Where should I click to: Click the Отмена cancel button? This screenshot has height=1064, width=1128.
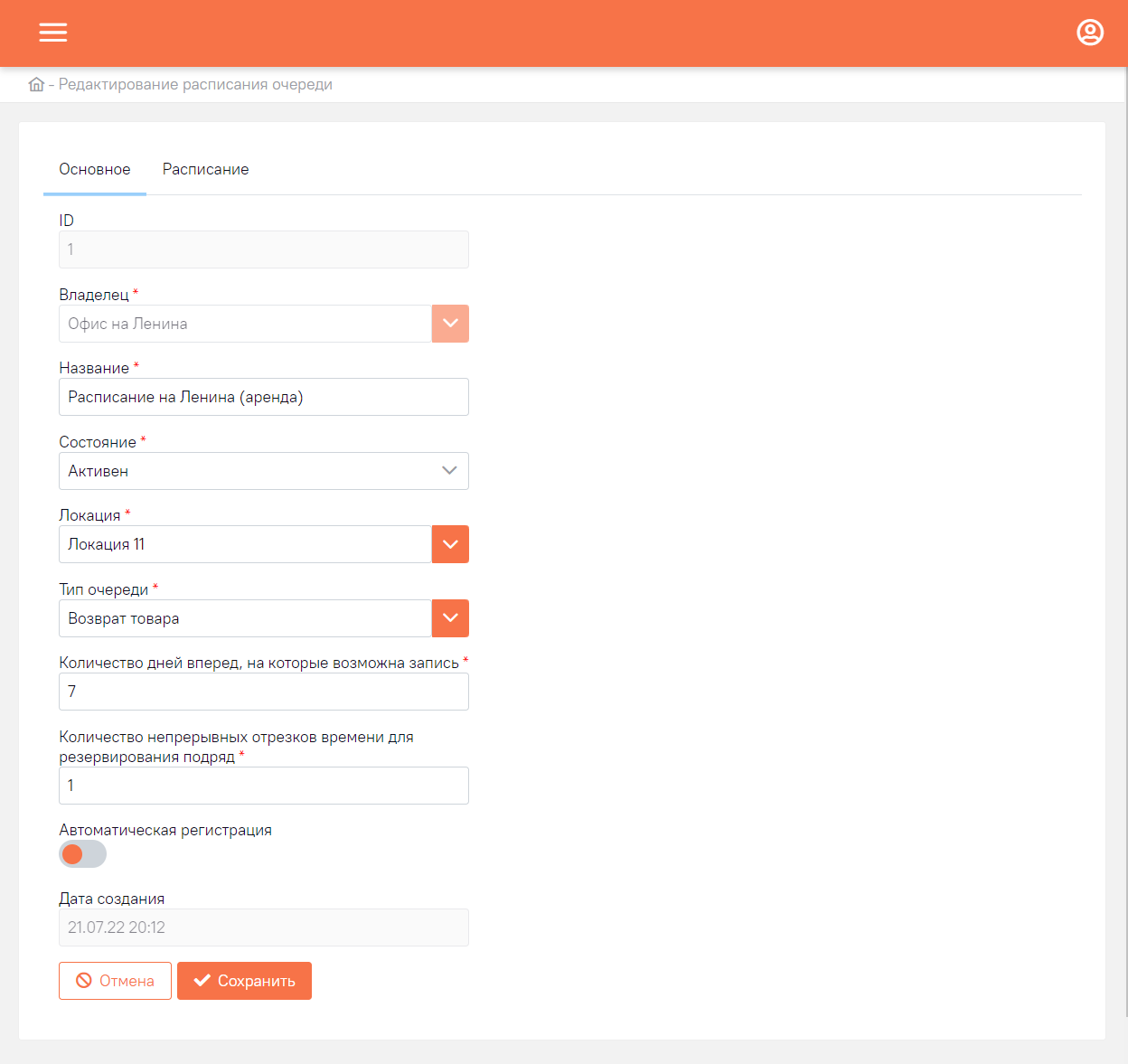coord(115,981)
